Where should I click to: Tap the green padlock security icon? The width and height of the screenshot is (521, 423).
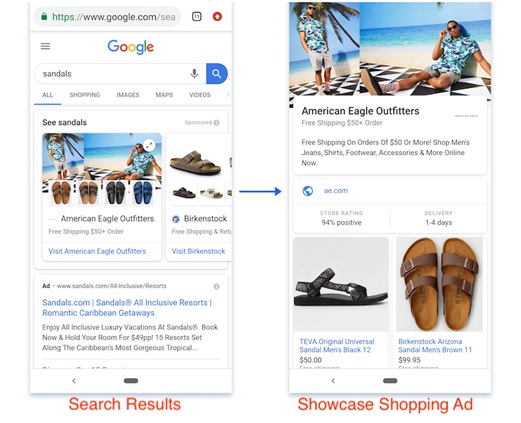click(44, 16)
